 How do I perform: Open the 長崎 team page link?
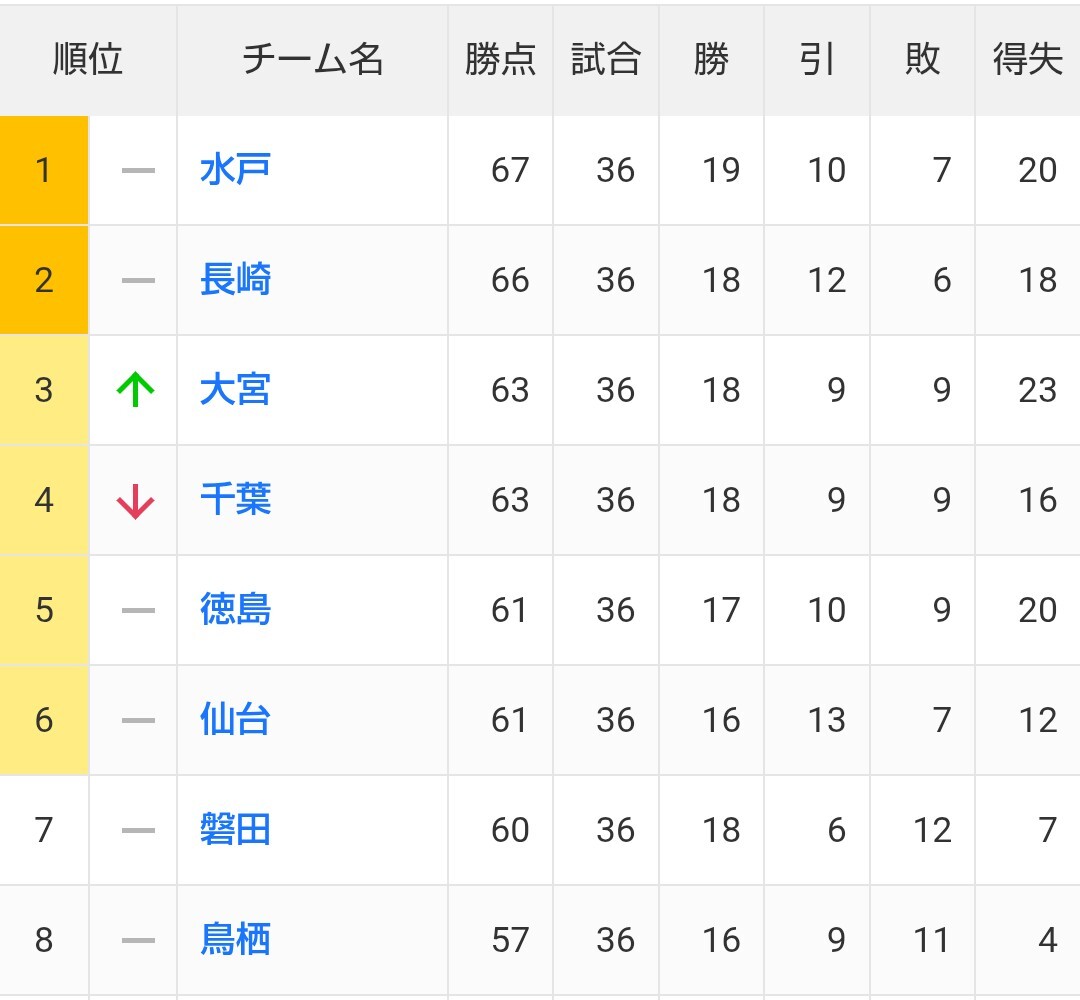point(235,280)
